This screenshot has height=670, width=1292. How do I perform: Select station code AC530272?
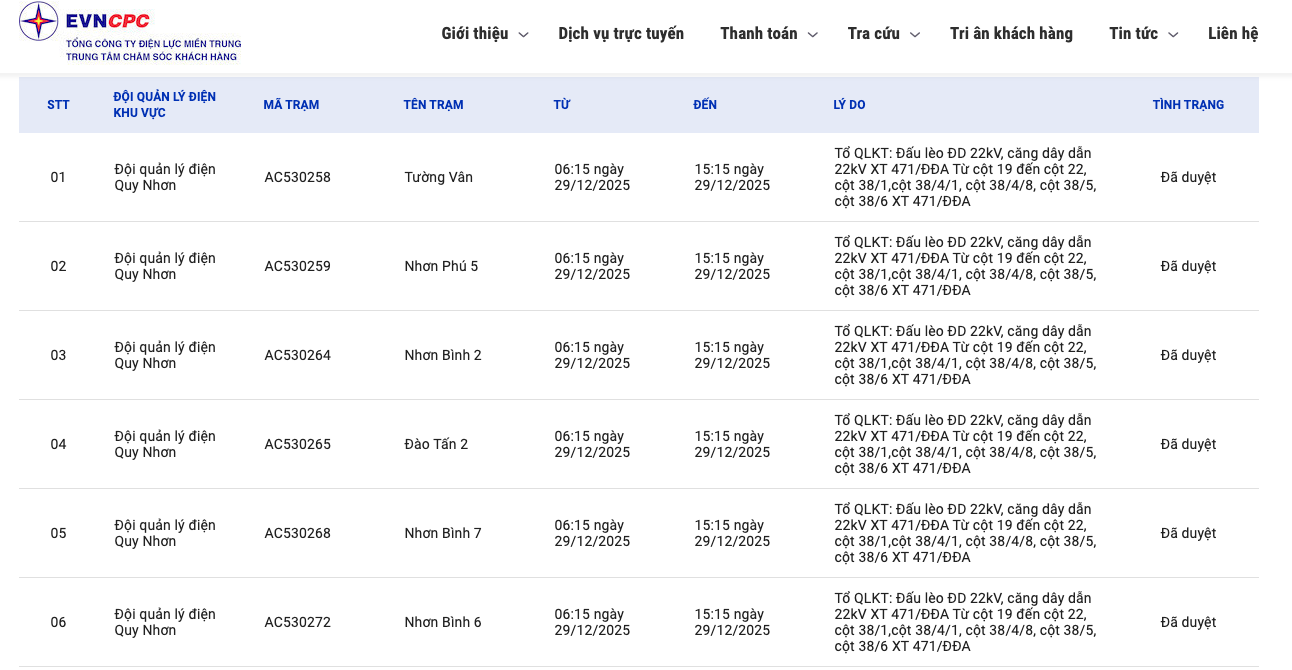[x=297, y=623]
